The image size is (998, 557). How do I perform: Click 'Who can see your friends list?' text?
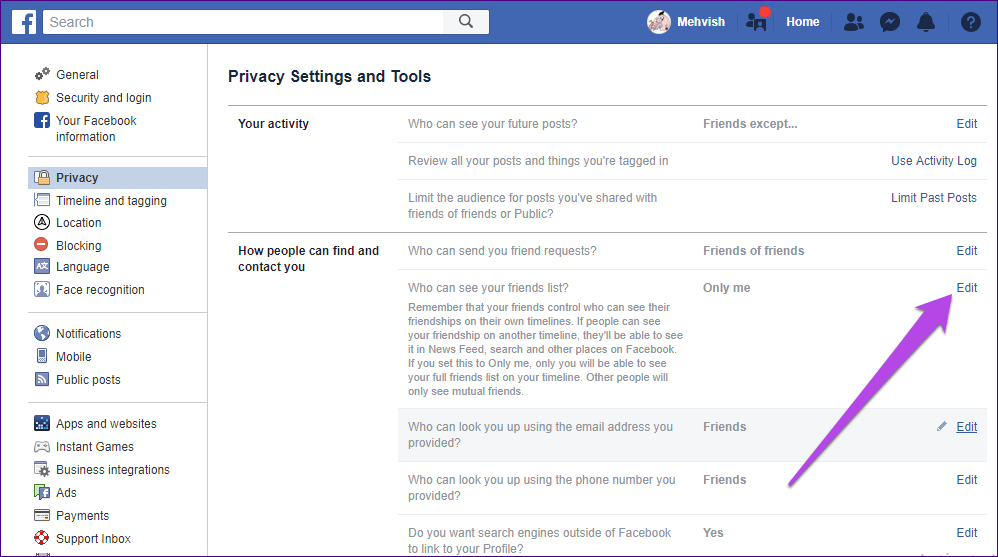pos(488,288)
